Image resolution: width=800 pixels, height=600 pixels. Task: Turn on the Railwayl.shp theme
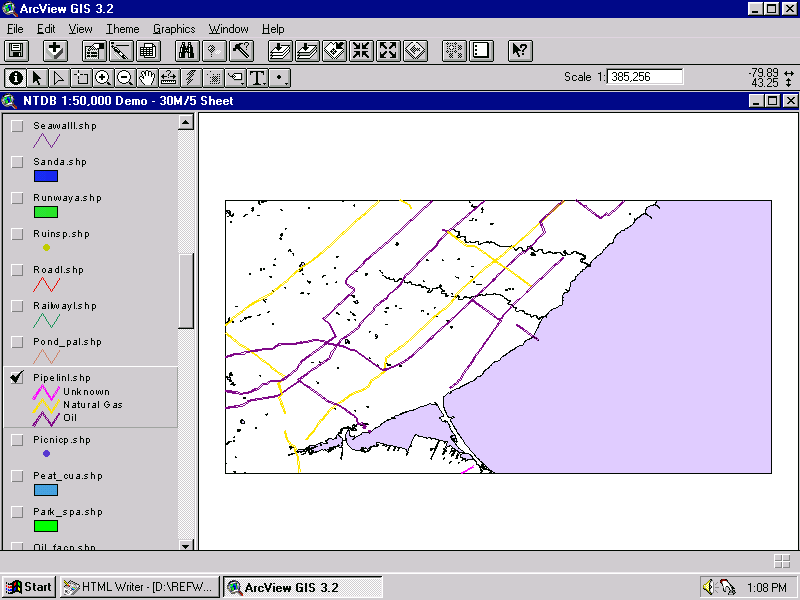pyautogui.click(x=17, y=306)
